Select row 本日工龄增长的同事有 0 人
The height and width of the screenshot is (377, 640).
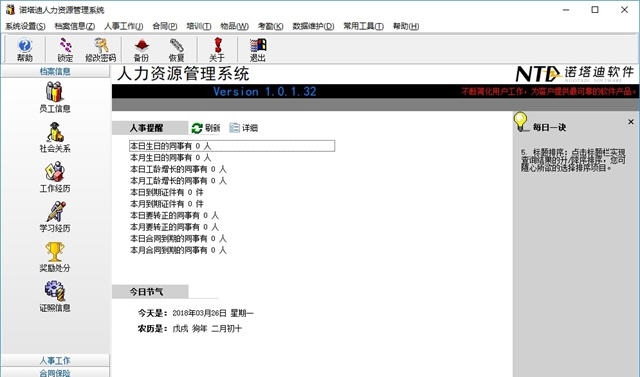[178, 169]
